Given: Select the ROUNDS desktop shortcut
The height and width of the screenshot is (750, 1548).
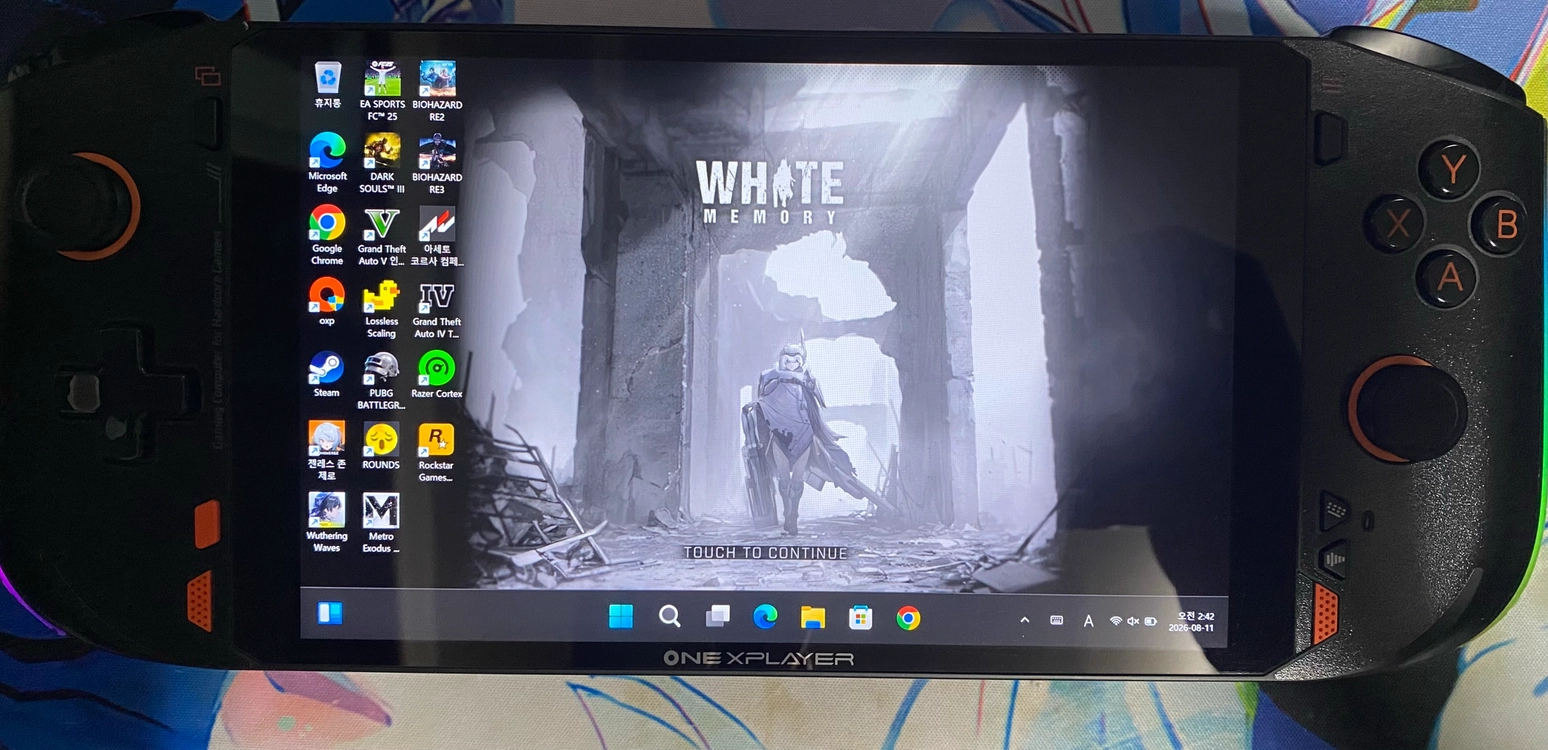Looking at the screenshot, I should coord(381,446).
